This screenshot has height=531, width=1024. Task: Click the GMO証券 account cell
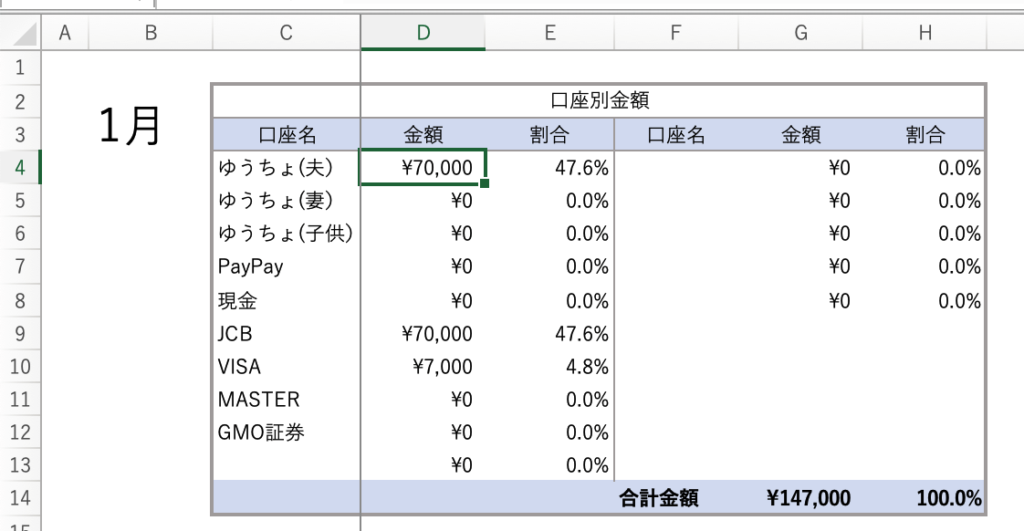[287, 432]
